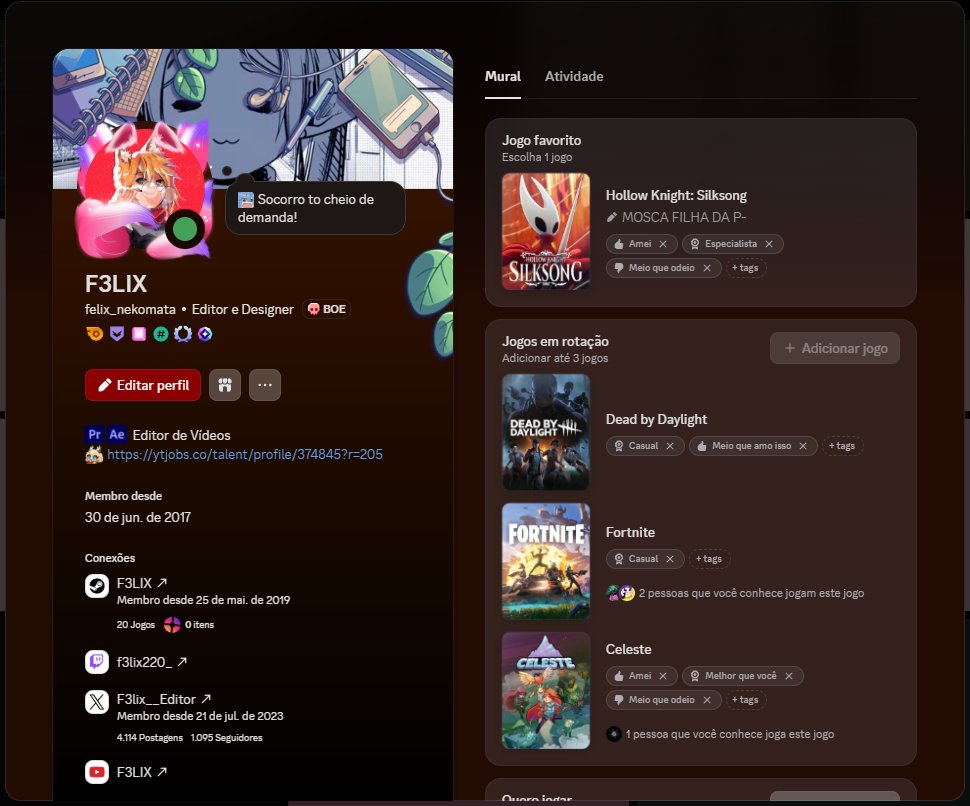Viewport: 970px width, 806px height.
Task: Remove Meio que odeio tag from Silksong
Action: point(707,268)
